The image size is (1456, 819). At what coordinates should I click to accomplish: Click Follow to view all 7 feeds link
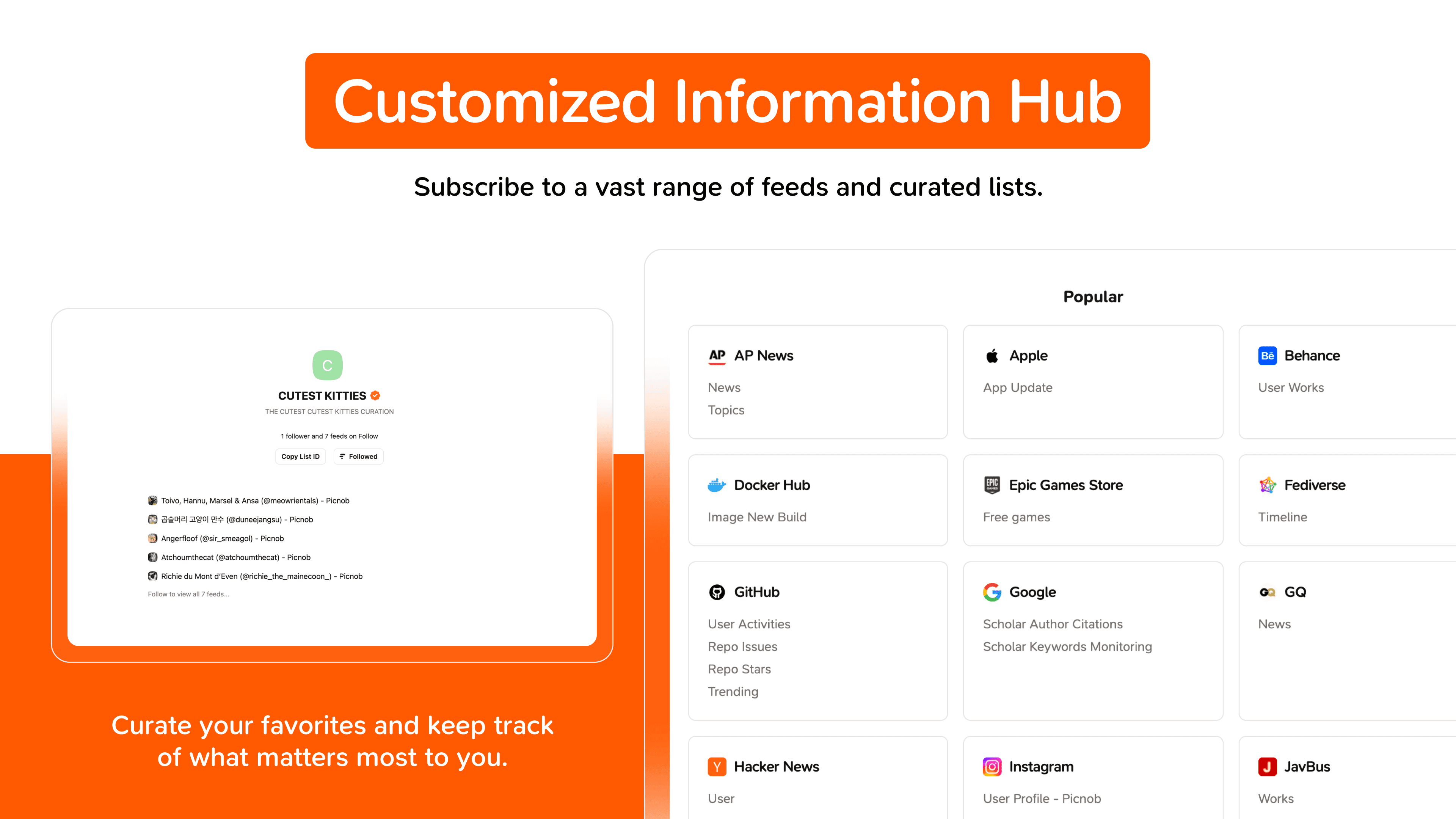pos(188,594)
